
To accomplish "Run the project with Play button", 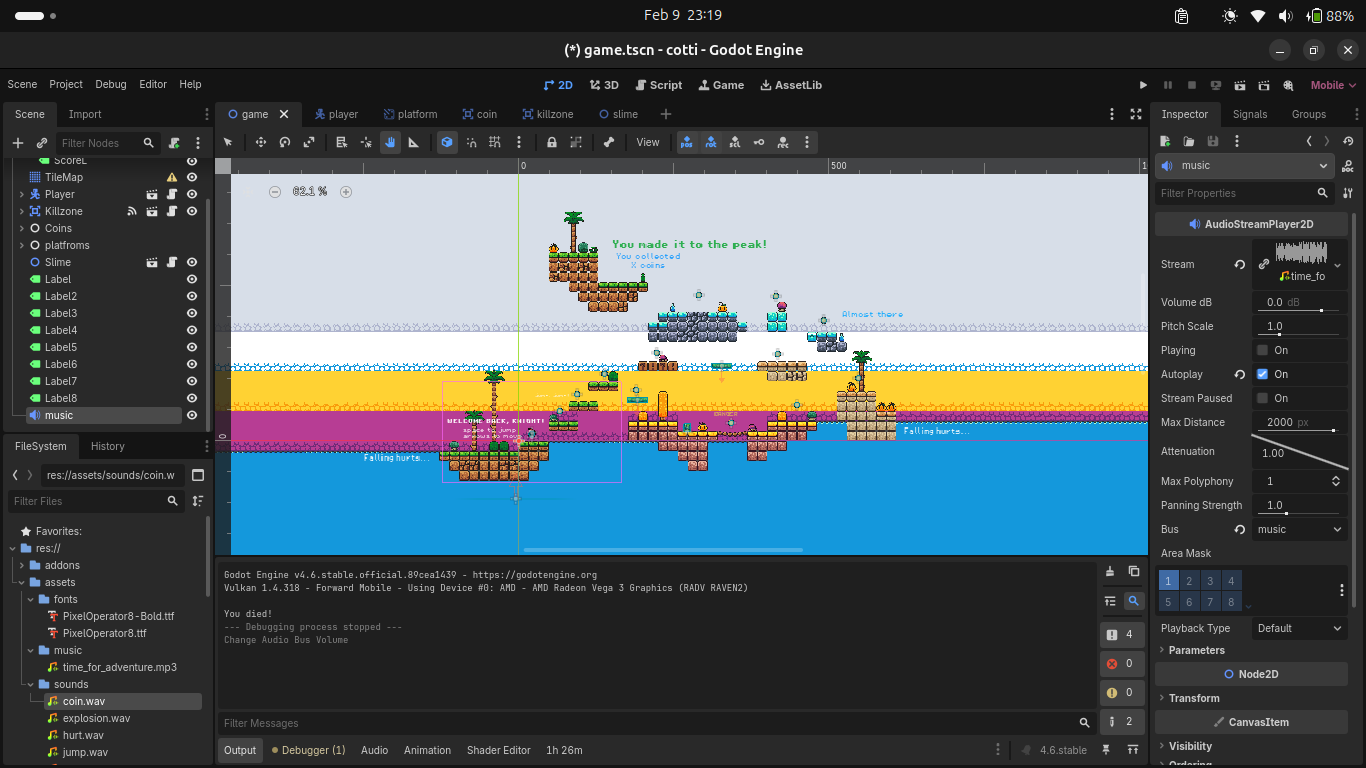I will coord(1144,85).
